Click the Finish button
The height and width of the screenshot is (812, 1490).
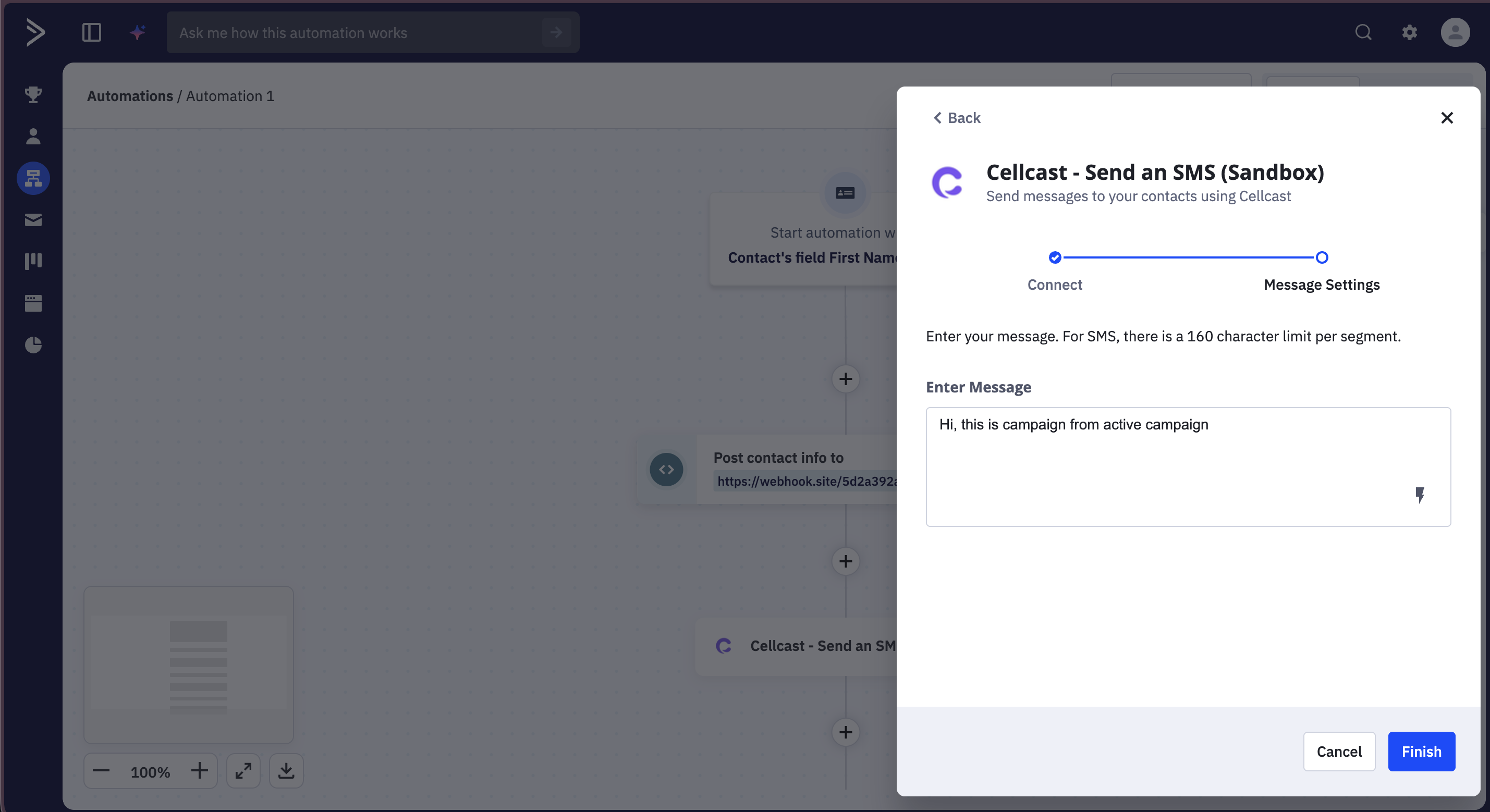pyautogui.click(x=1422, y=751)
